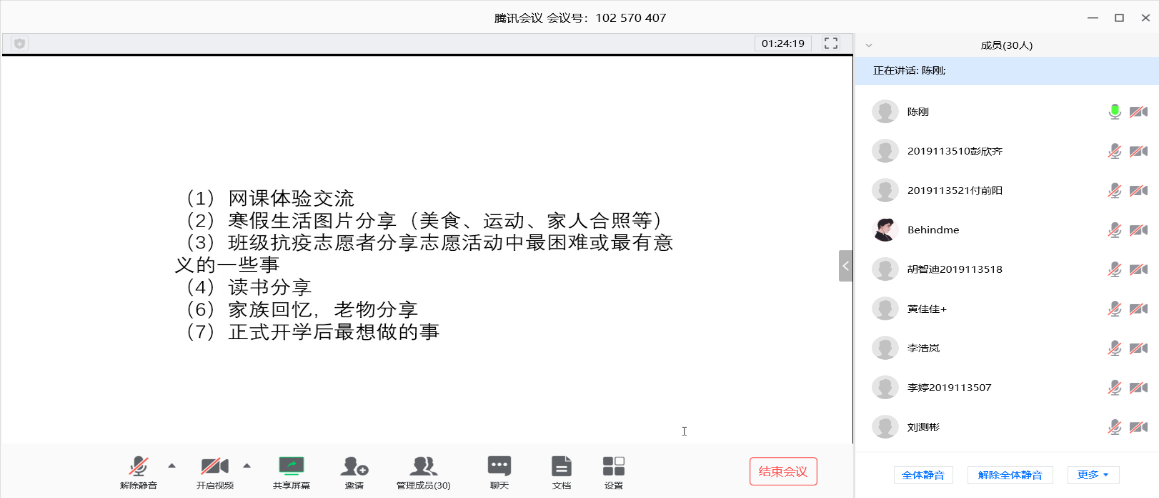Screen dimensions: 1159x498
Task: Select member 2019113510彭欣齐 name
Action: (x=954, y=151)
